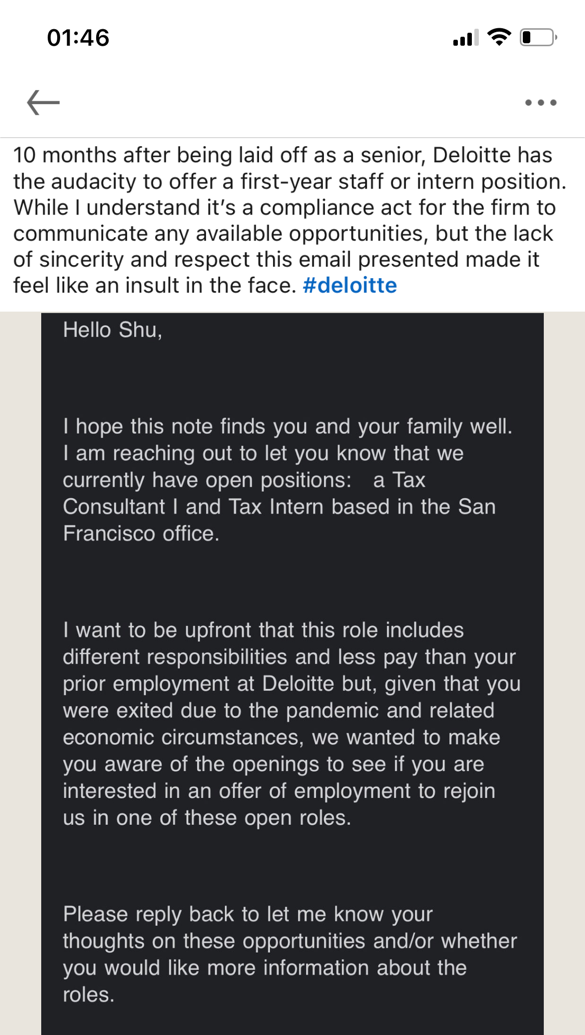The image size is (585, 1035).
Task: Tap the battery indicator icon
Action: 538,37
